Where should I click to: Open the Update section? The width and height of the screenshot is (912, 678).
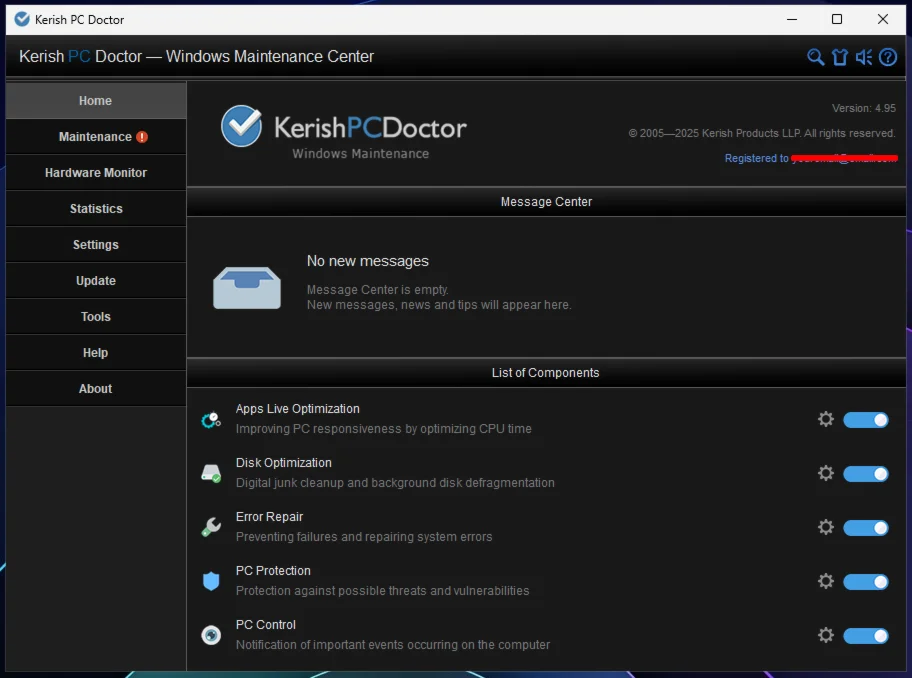click(96, 281)
